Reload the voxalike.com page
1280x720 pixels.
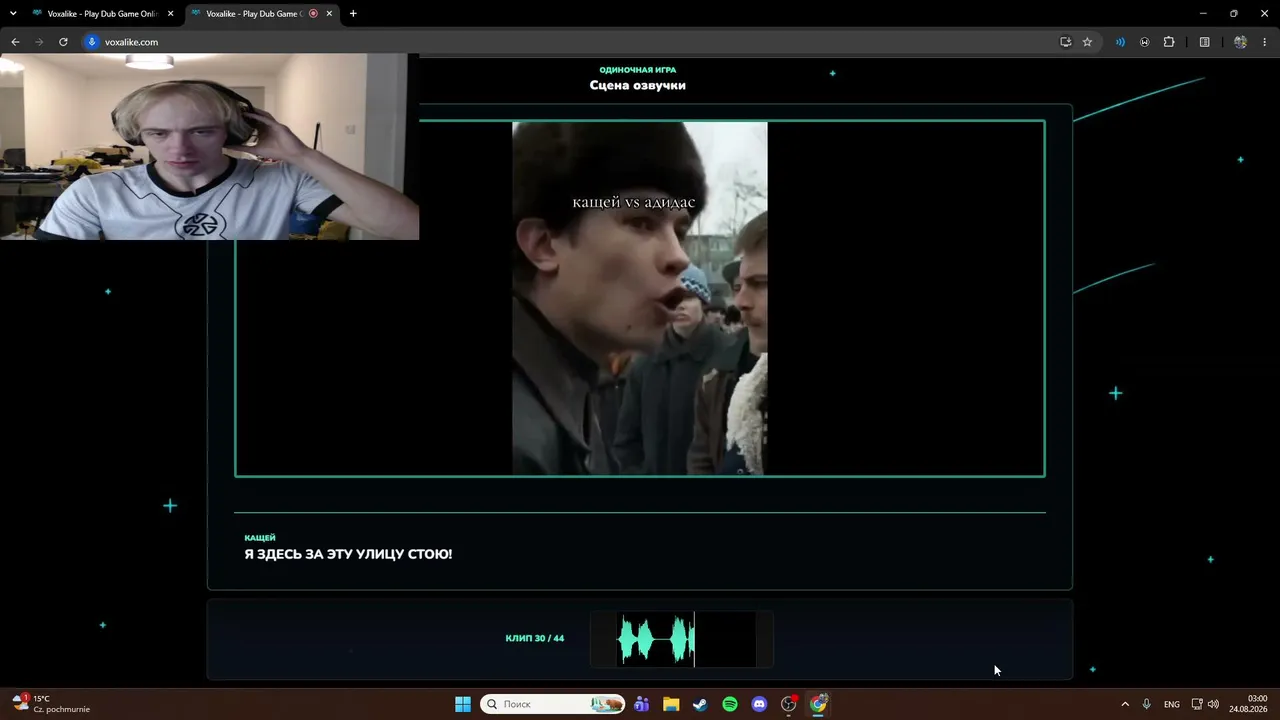point(63,42)
